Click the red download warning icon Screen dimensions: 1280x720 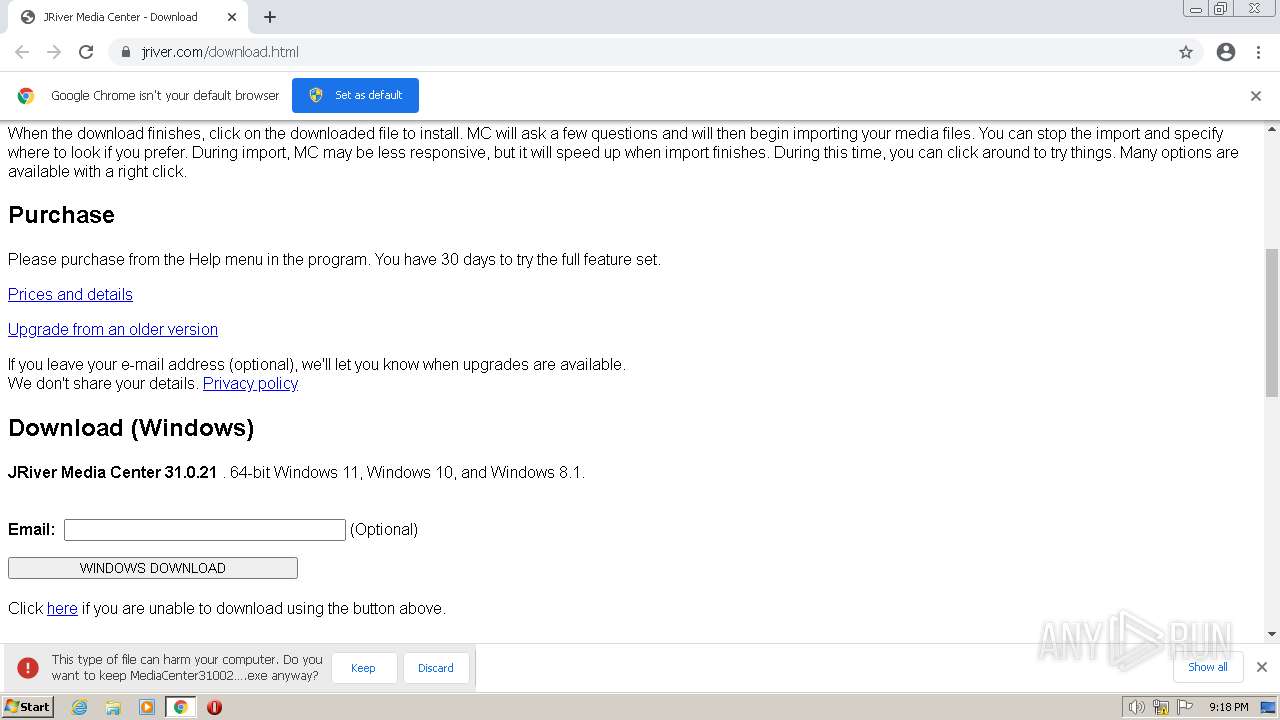tap(28, 667)
